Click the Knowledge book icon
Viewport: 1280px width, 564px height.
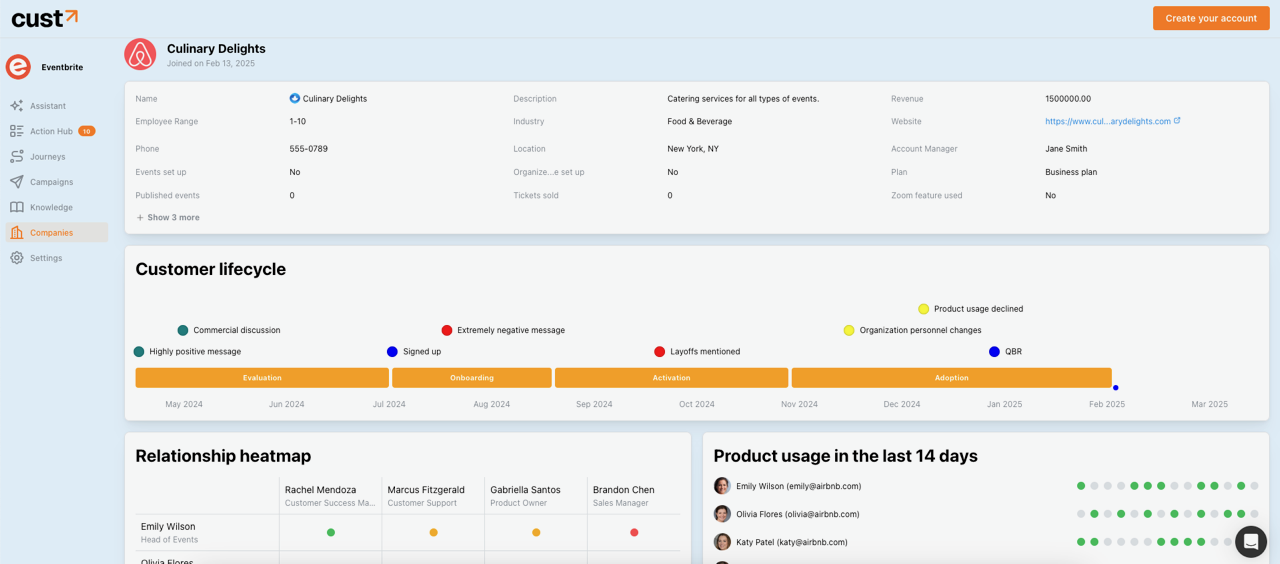tap(17, 207)
